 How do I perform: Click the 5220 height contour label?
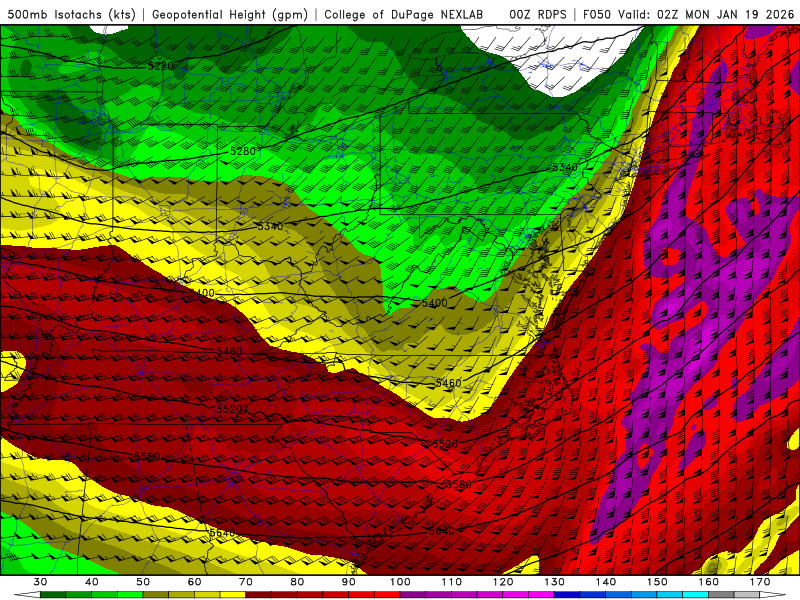[161, 66]
